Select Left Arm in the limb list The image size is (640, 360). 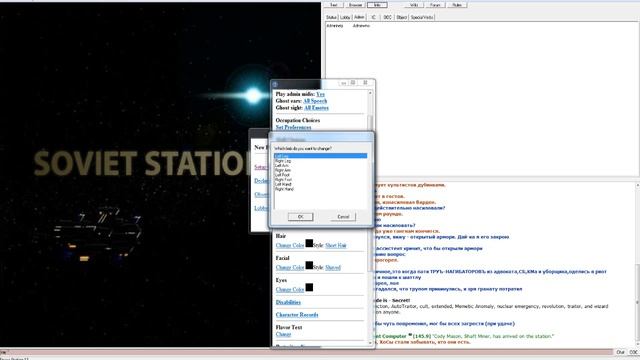click(320, 166)
